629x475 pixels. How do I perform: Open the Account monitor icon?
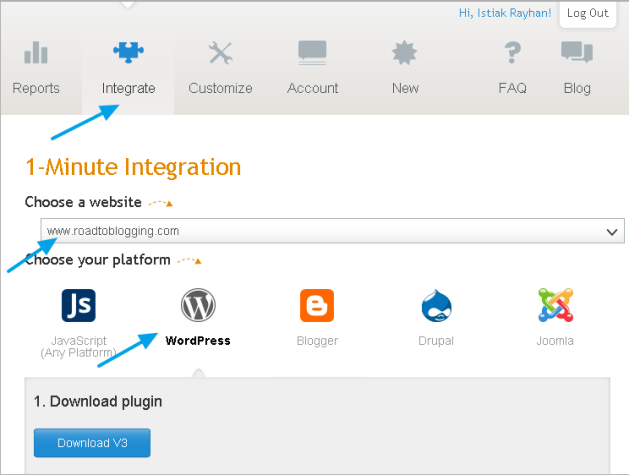pyautogui.click(x=312, y=53)
